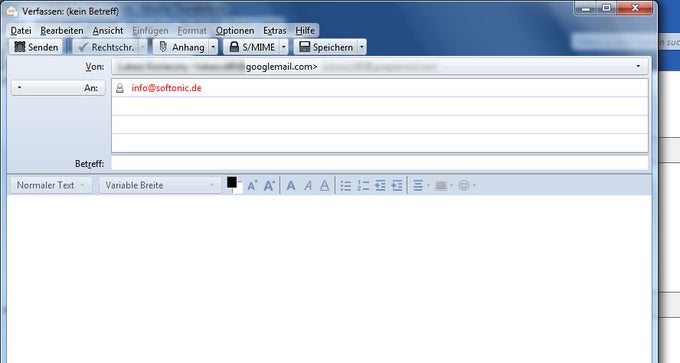Open the Optionen menu
Image resolution: width=680 pixels, height=363 pixels.
coord(235,31)
